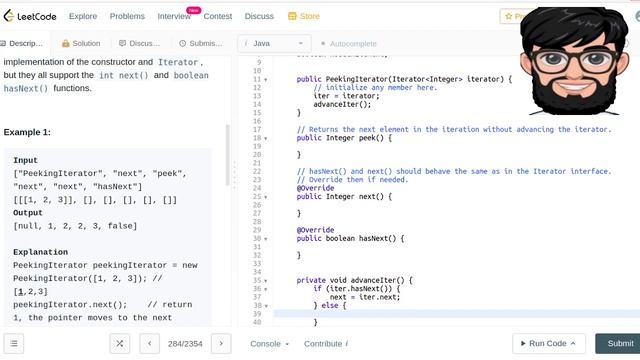The height and width of the screenshot is (360, 640).
Task: Collapse code fold at line 35
Action: pos(266,281)
